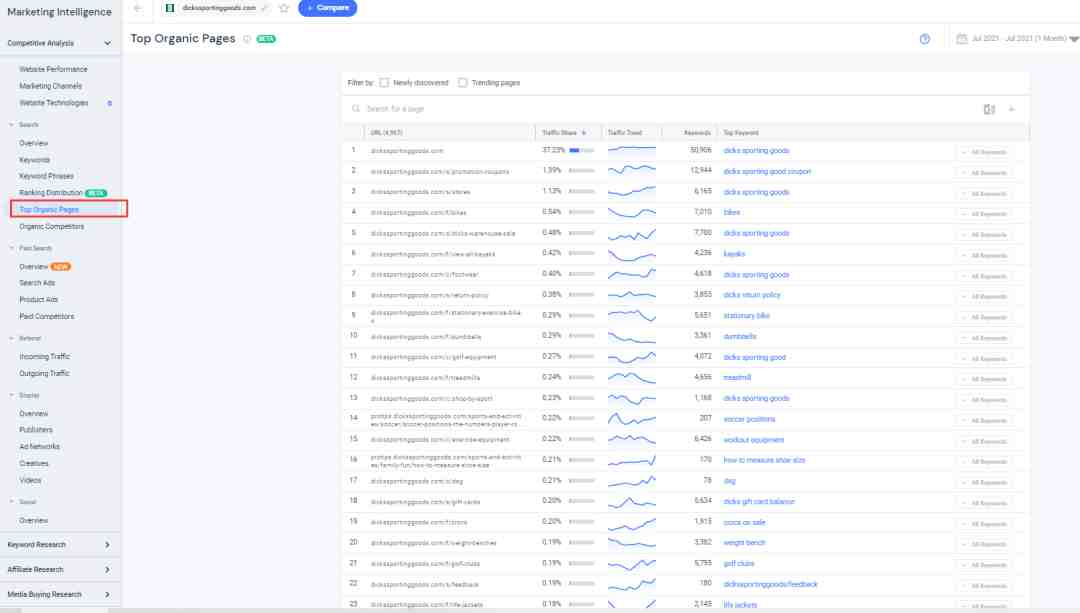Click the Marketing Intelligence title
1080x613 pixels.
[59, 12]
